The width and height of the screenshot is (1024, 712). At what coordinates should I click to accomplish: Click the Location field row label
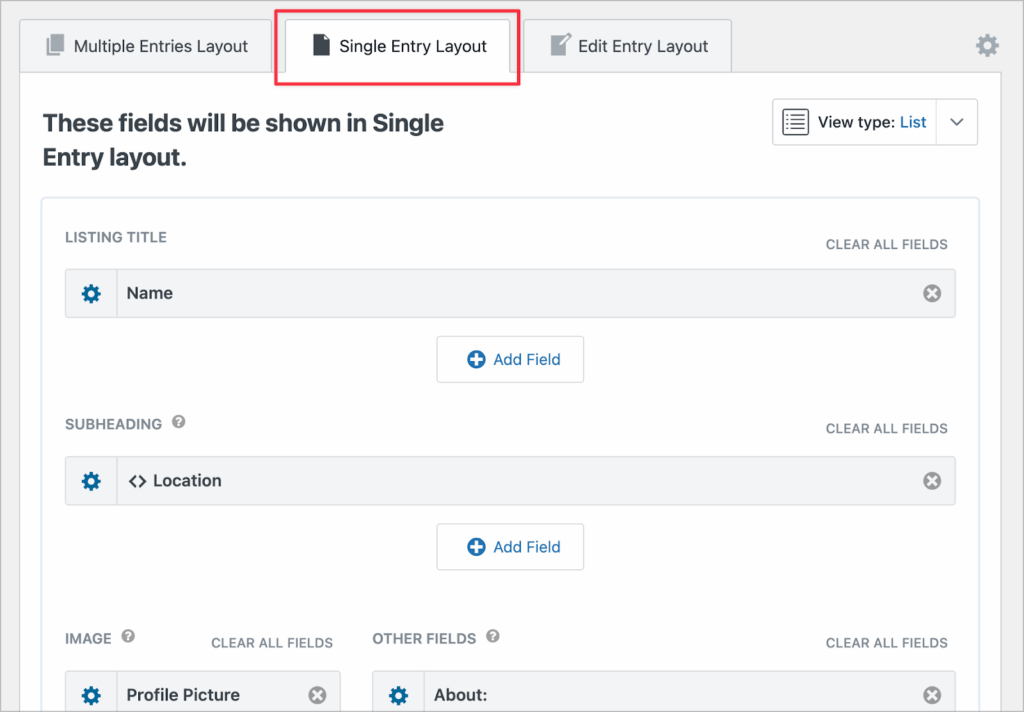(187, 481)
